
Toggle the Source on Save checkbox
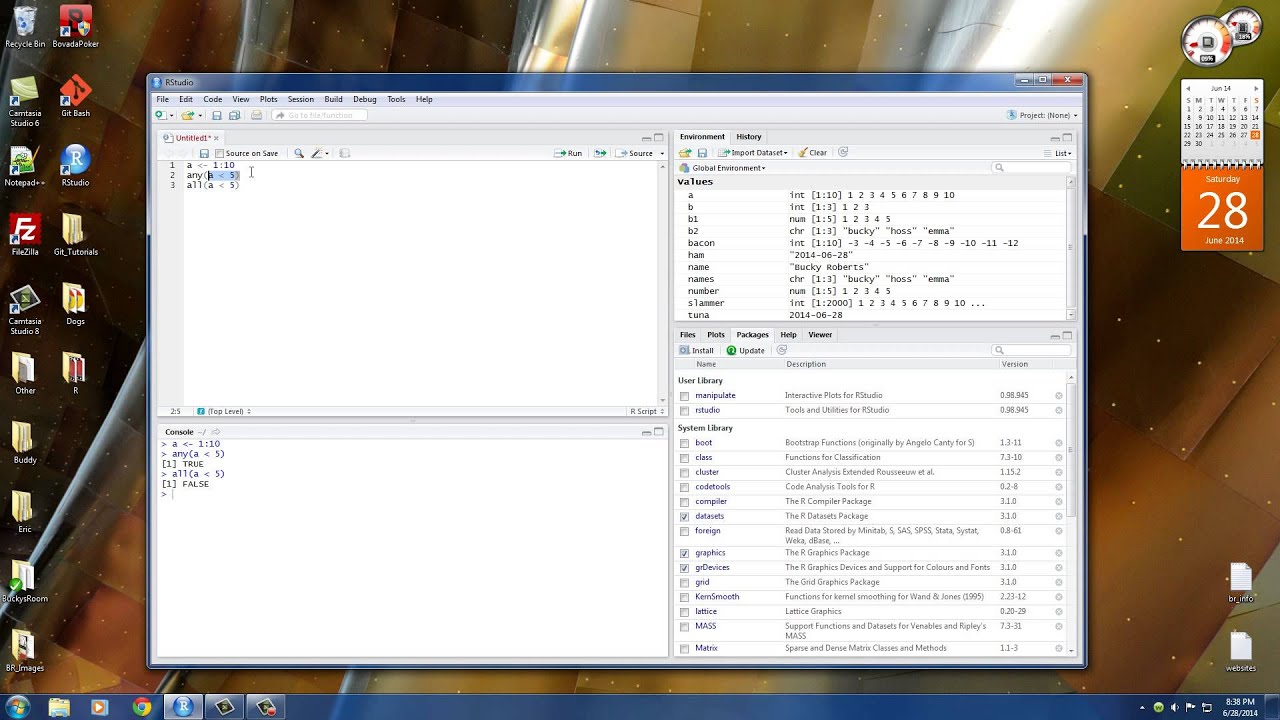pos(219,153)
